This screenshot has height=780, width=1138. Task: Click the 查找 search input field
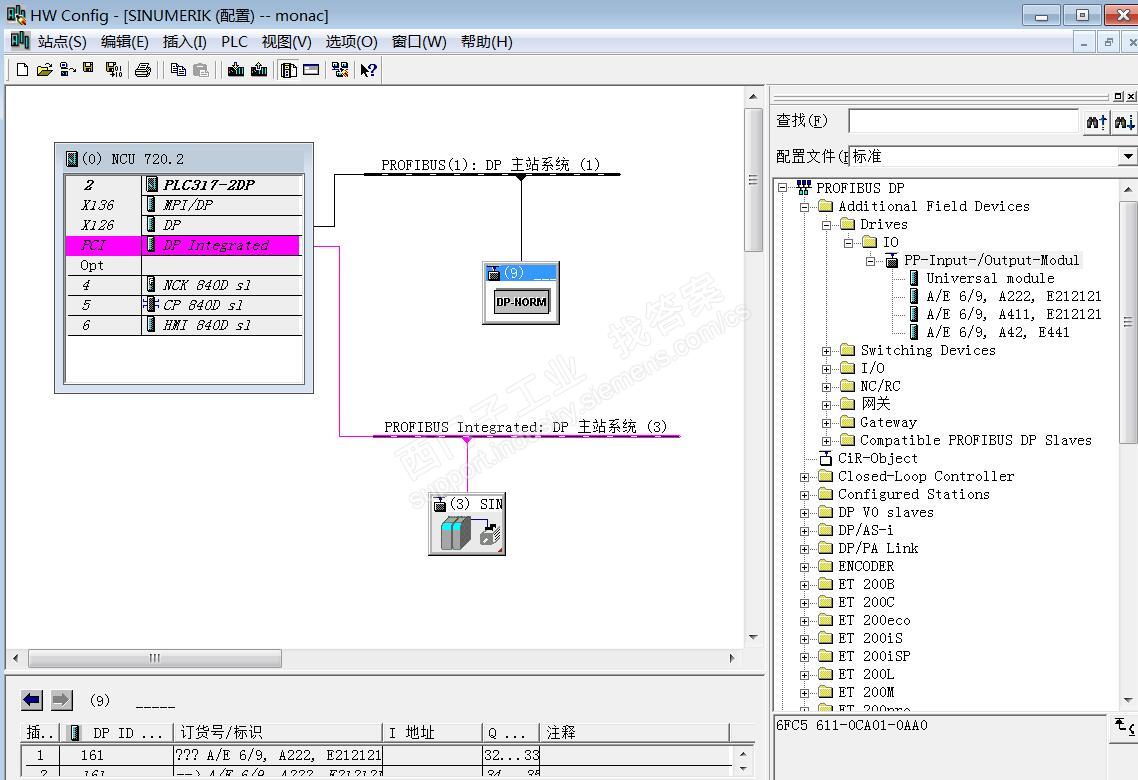pos(963,121)
